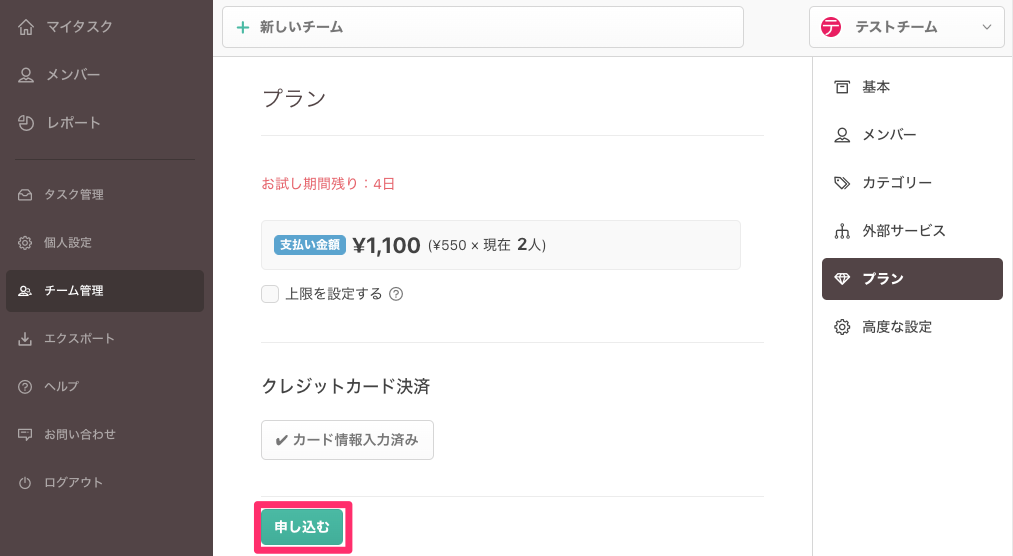The image size is (1013, 556).
Task: Click the 申し込む button
Action: (x=302, y=527)
